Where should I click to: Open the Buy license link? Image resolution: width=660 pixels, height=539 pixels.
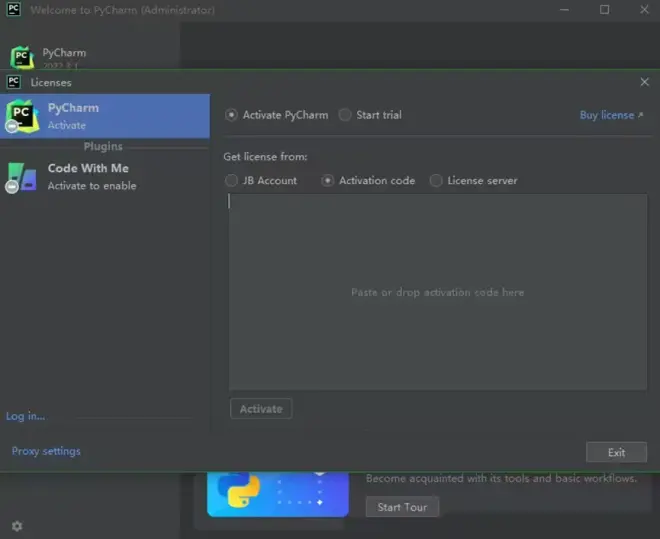pyautogui.click(x=611, y=115)
